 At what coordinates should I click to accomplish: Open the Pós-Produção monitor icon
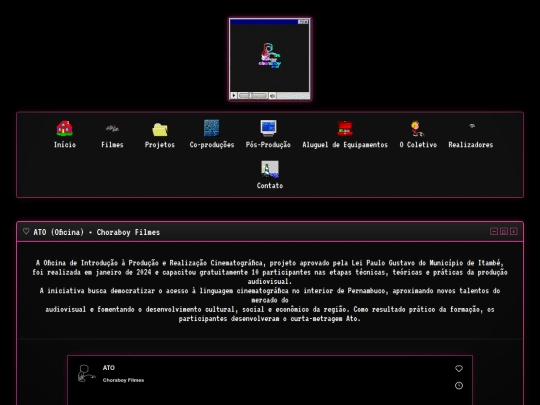(x=268, y=128)
